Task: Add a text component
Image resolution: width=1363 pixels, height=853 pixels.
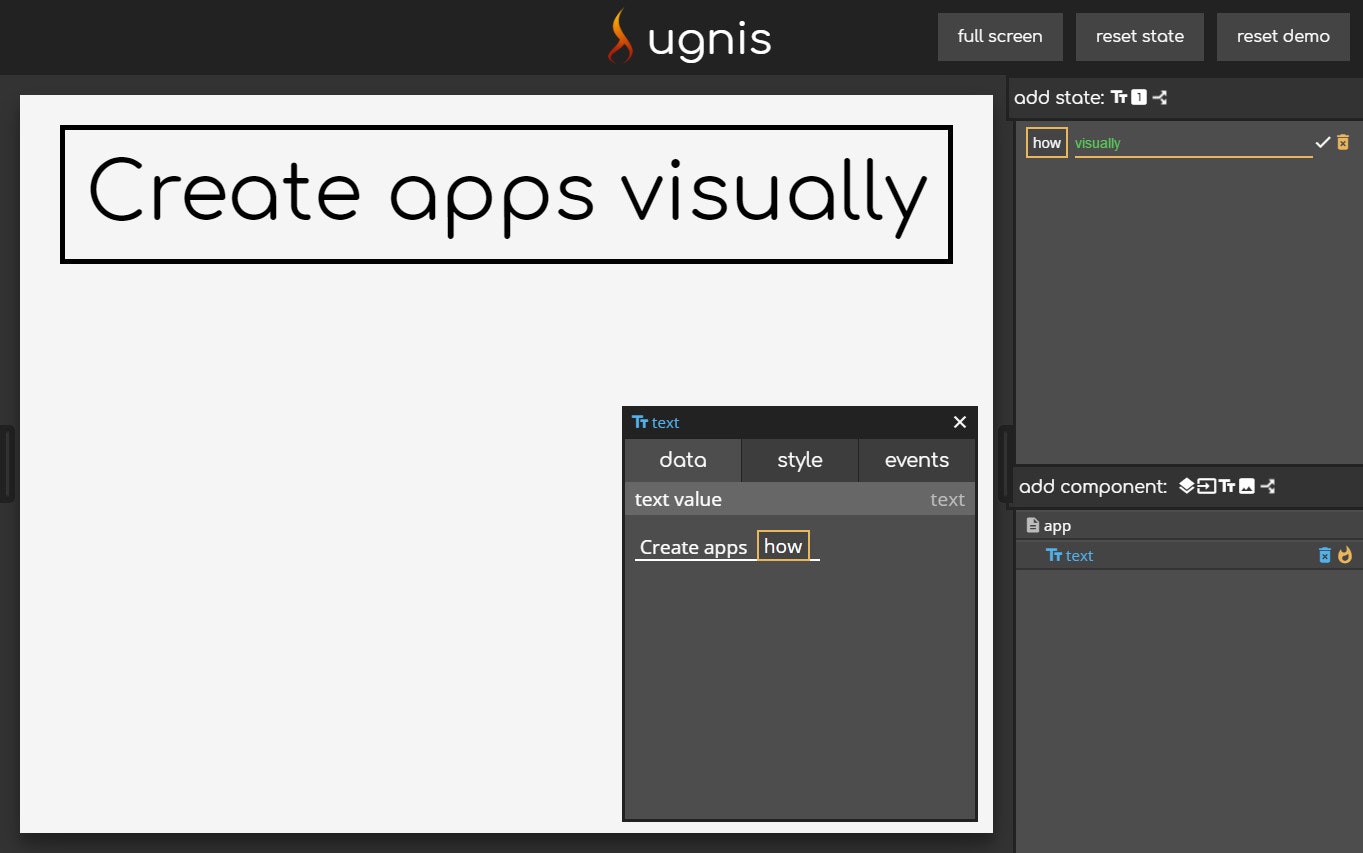Action: click(x=1227, y=486)
